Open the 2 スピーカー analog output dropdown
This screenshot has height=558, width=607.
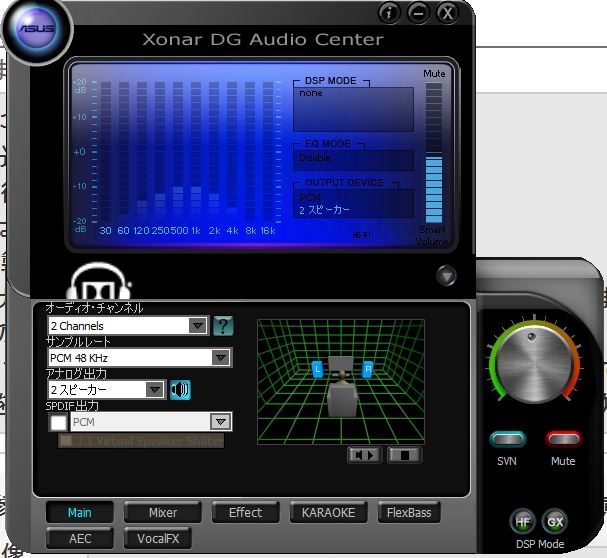pos(106,390)
